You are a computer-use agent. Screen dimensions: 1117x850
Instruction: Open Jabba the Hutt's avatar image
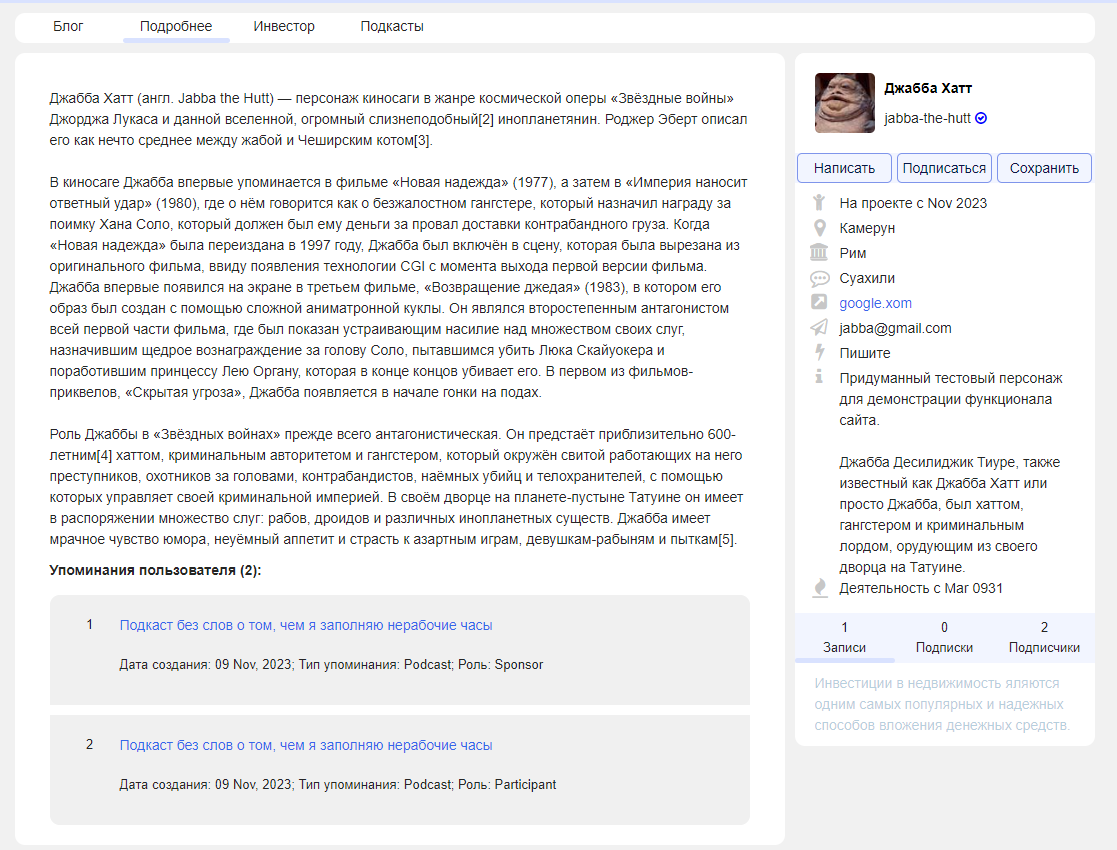[845, 103]
